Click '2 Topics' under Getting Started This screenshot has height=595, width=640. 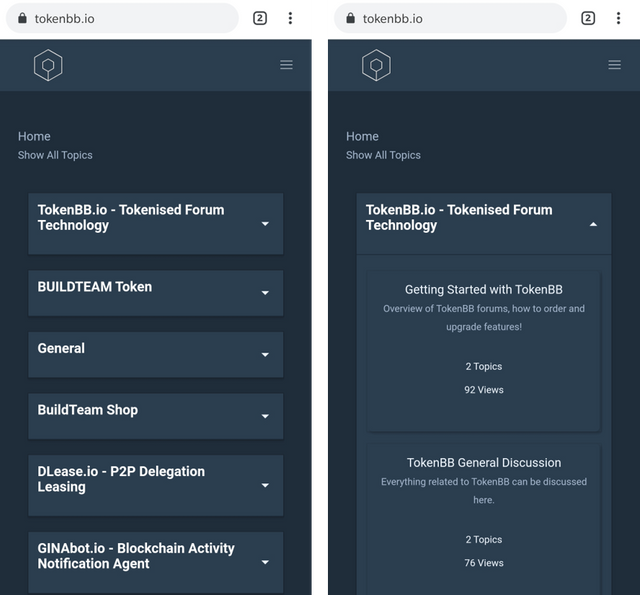click(484, 366)
